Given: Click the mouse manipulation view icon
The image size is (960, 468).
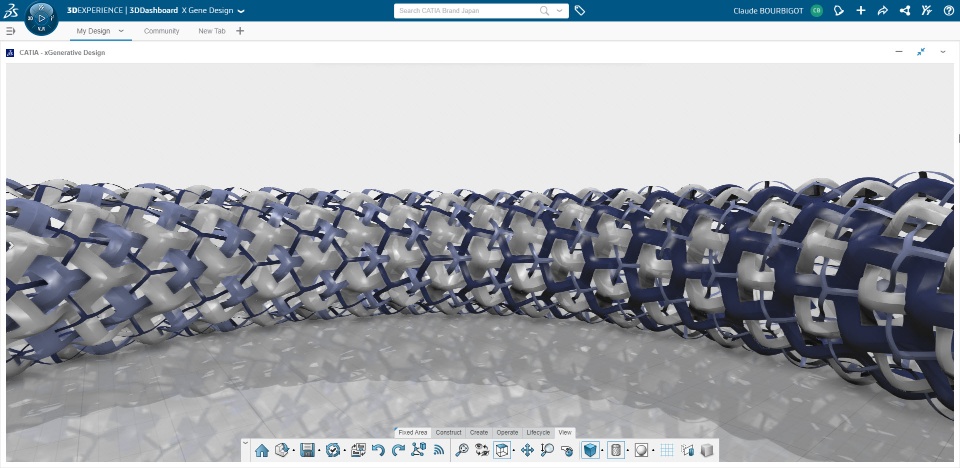Looking at the screenshot, I should pyautogui.click(x=687, y=450).
